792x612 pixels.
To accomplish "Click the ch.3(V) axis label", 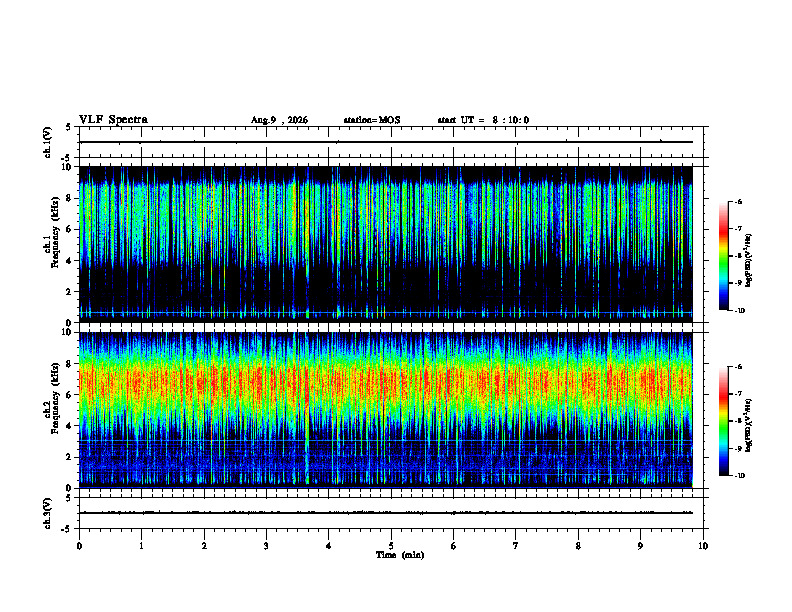I will point(47,513).
